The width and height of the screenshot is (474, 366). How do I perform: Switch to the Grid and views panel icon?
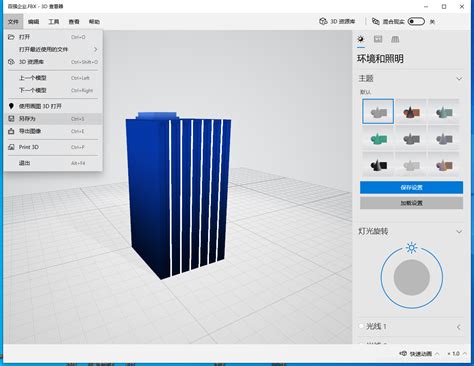coord(395,39)
